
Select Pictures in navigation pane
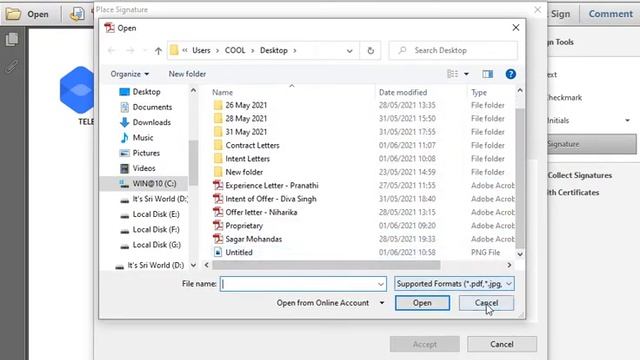146,153
